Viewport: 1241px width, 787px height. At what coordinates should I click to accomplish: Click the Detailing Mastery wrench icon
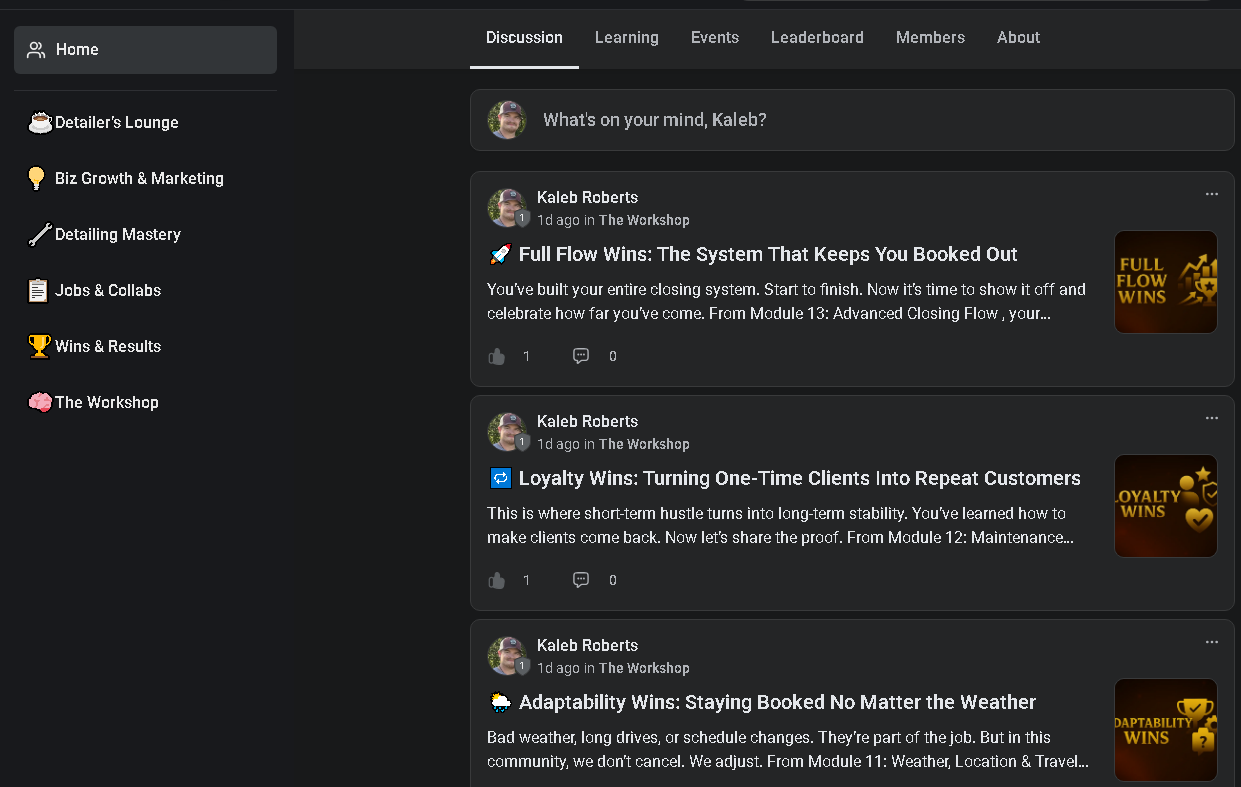tap(39, 234)
